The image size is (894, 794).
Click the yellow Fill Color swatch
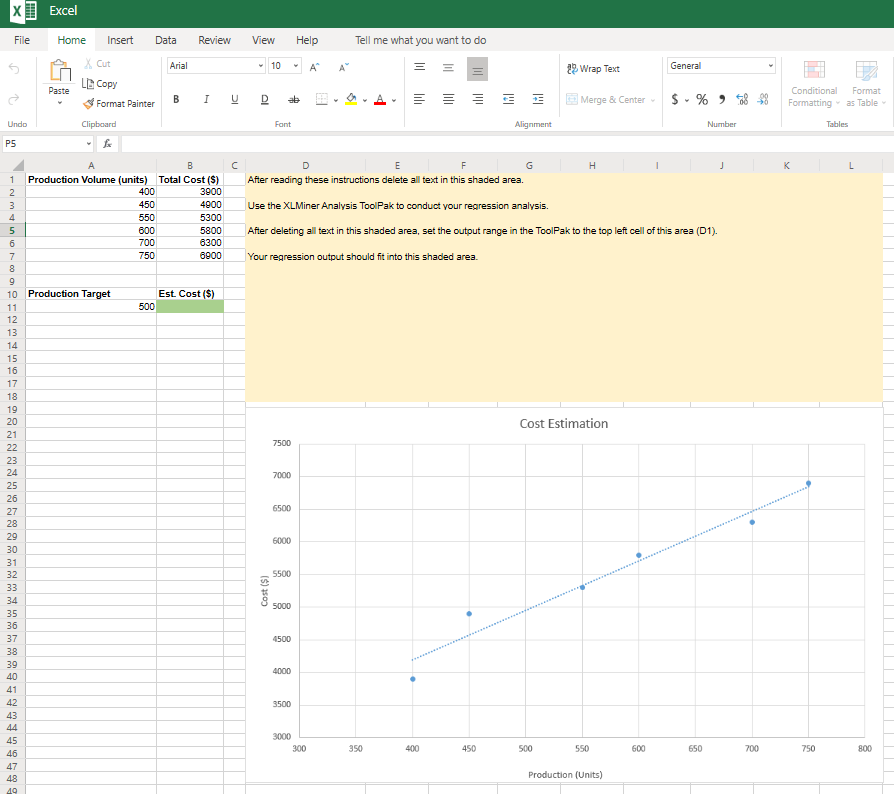click(353, 100)
